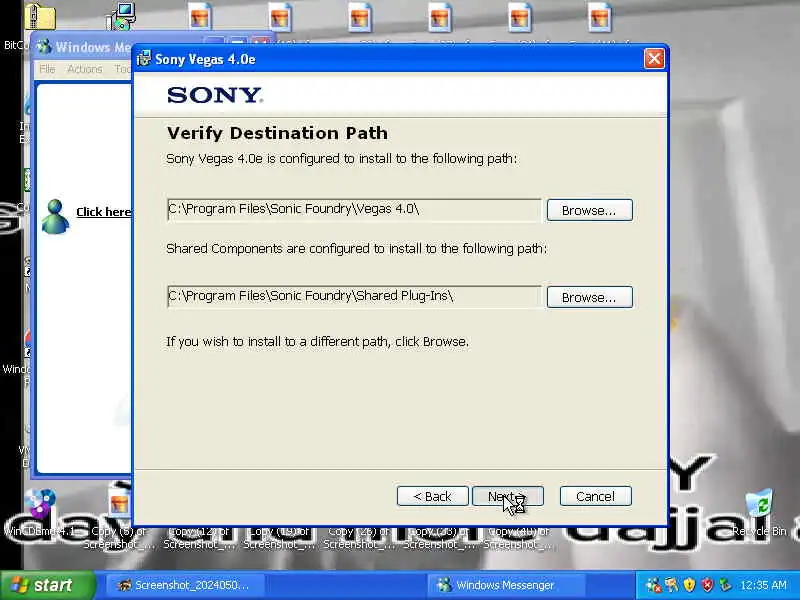Click the Messenger icon in system tray
The width and height of the screenshot is (800, 600).
point(653,585)
